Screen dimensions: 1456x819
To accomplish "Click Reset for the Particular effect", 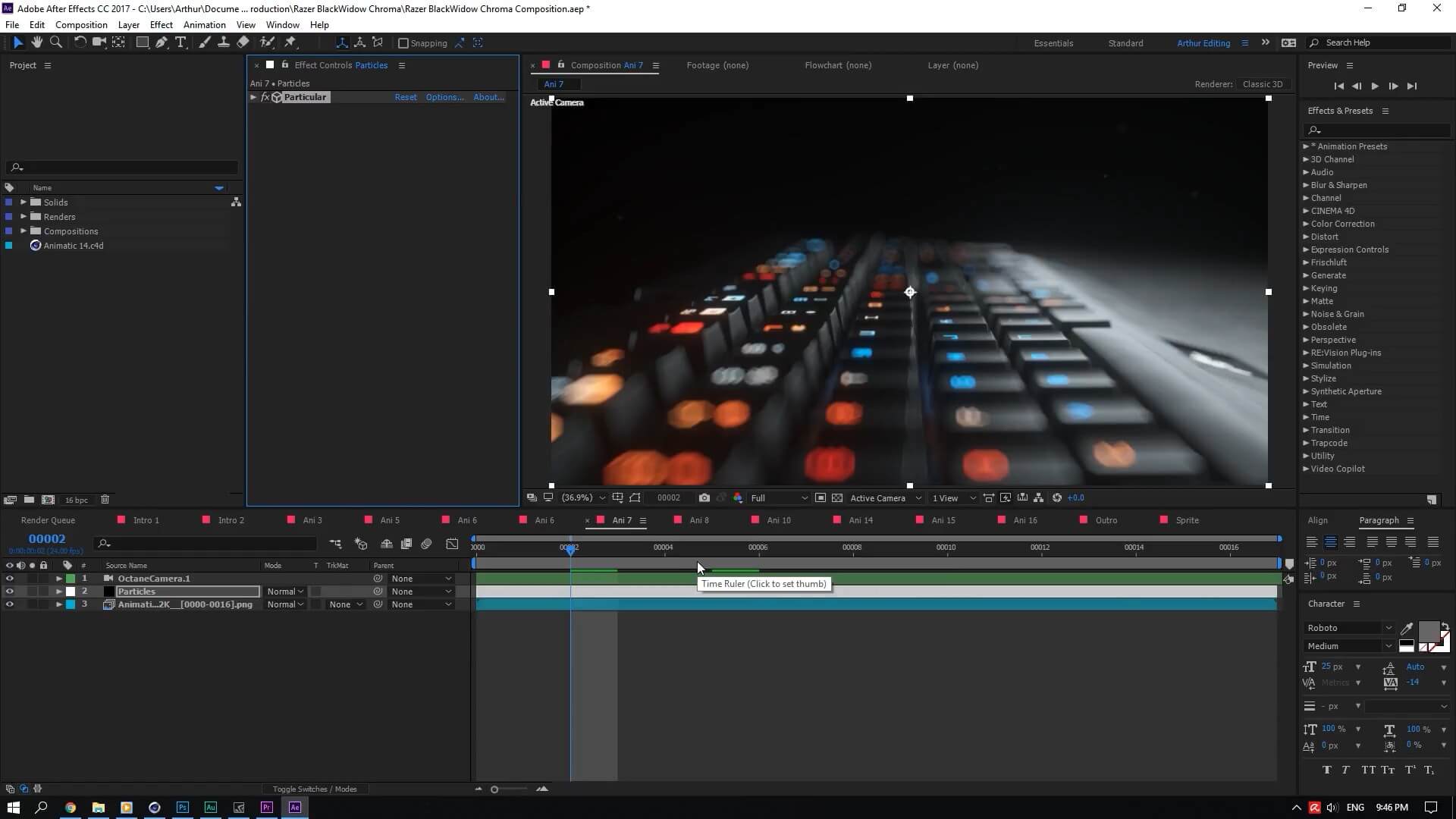I will [x=405, y=97].
